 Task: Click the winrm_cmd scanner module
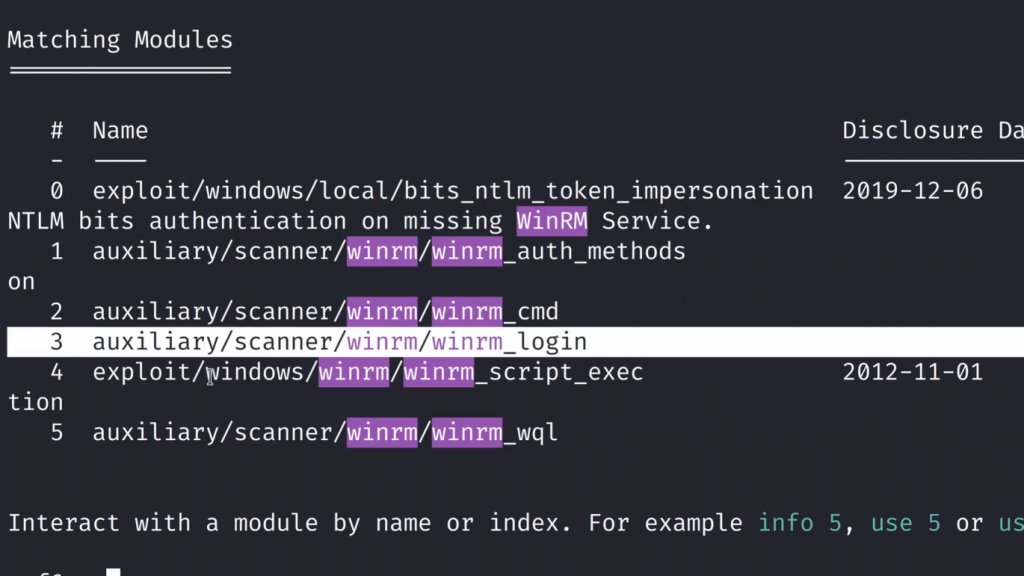pos(325,312)
